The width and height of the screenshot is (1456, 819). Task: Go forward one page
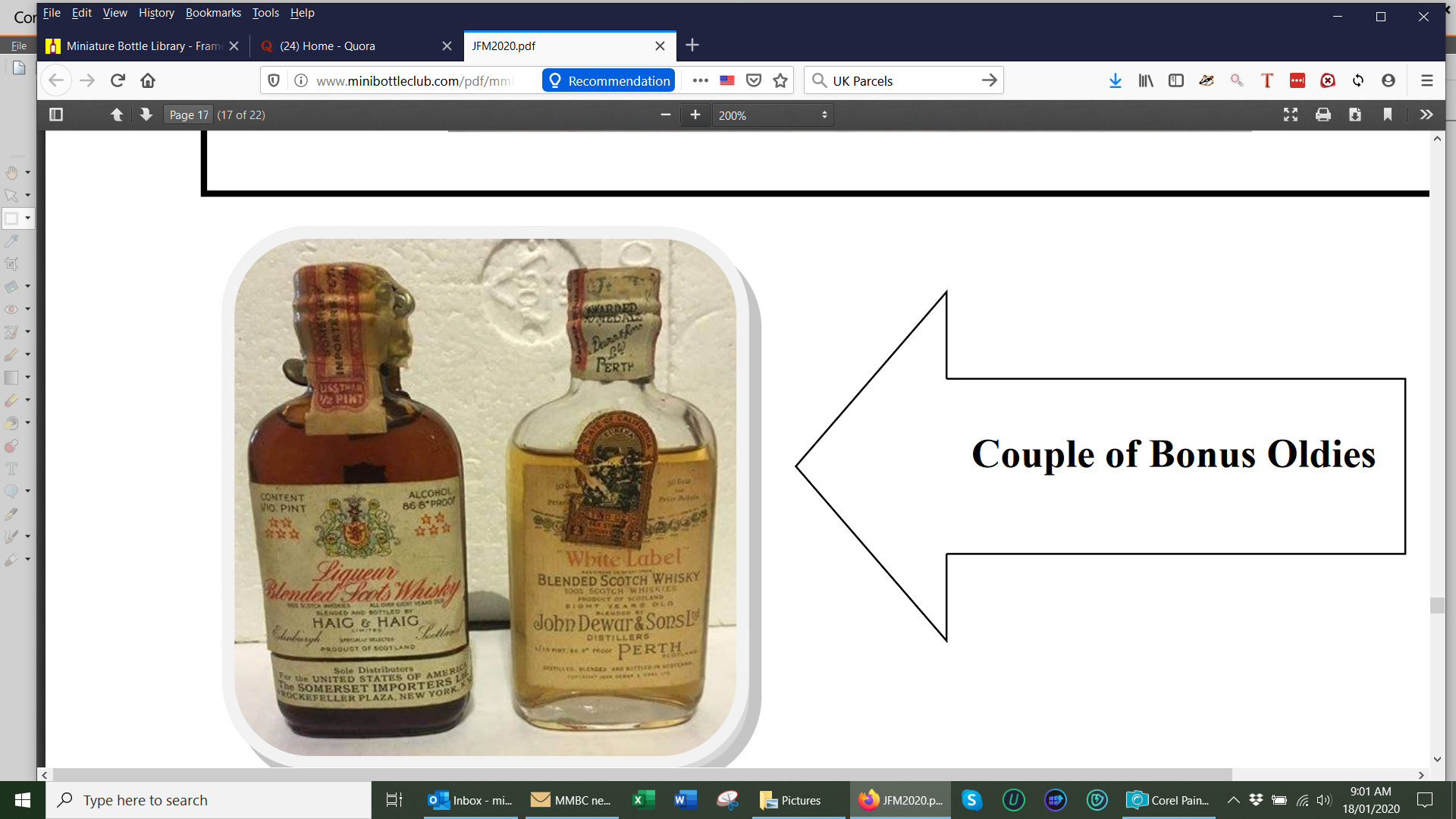coord(87,80)
